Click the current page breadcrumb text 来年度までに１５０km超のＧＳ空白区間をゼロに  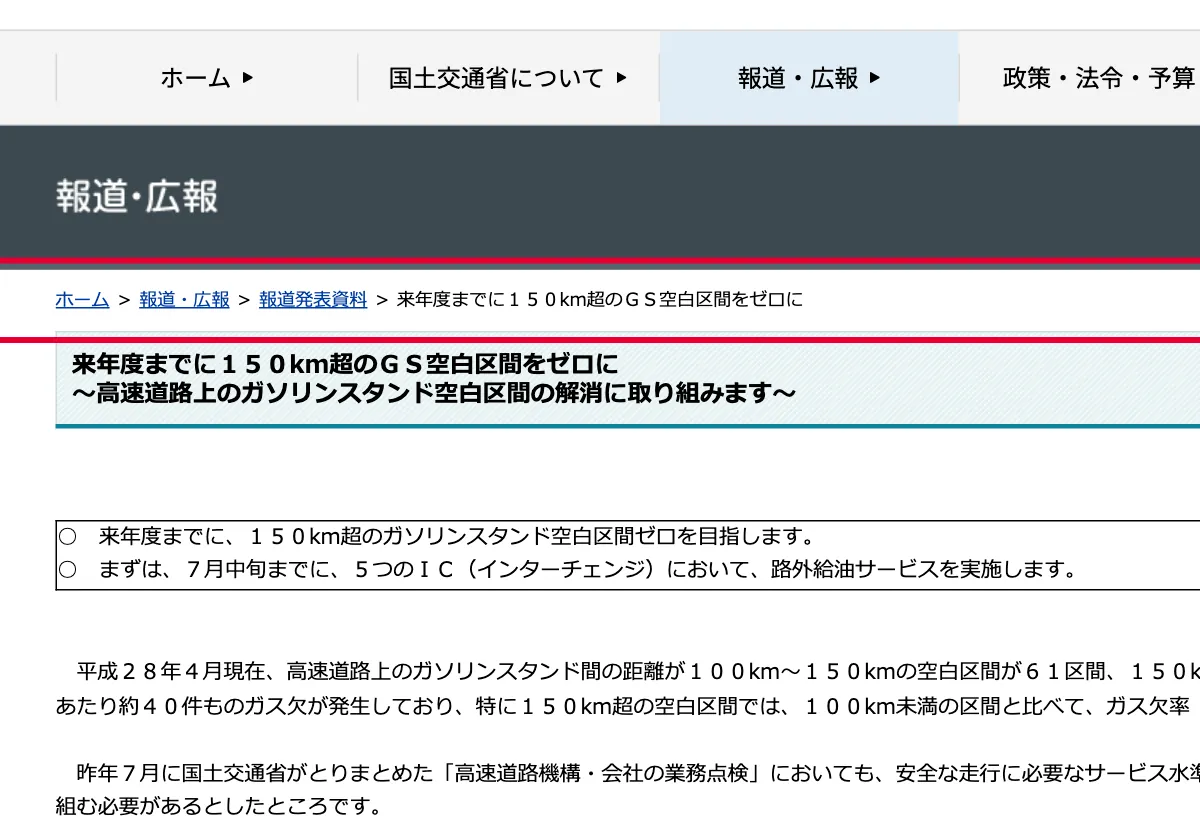pos(600,299)
